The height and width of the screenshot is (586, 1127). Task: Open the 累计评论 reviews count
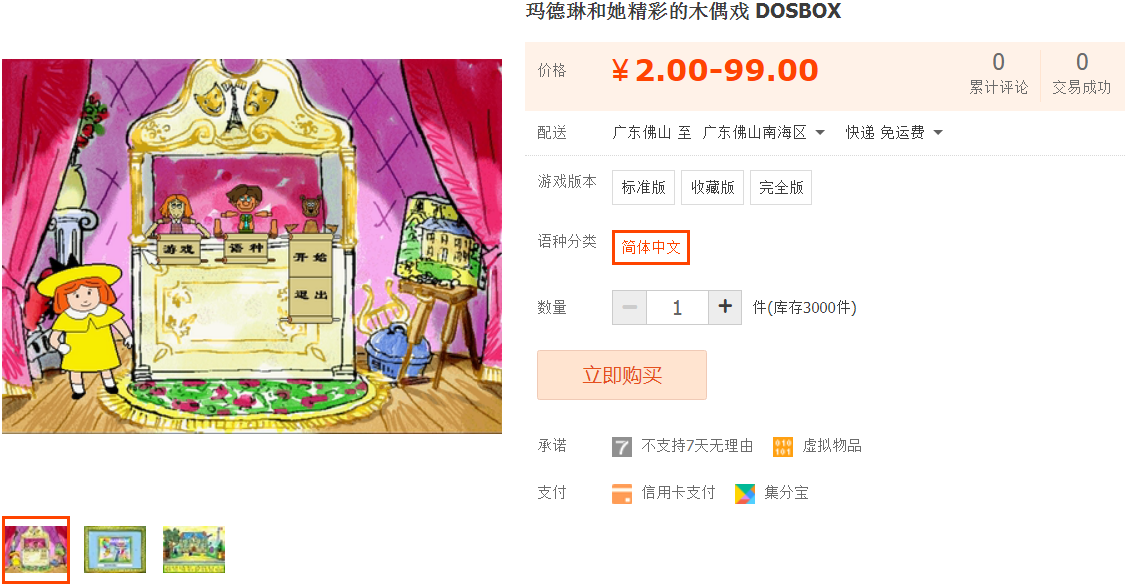(998, 73)
